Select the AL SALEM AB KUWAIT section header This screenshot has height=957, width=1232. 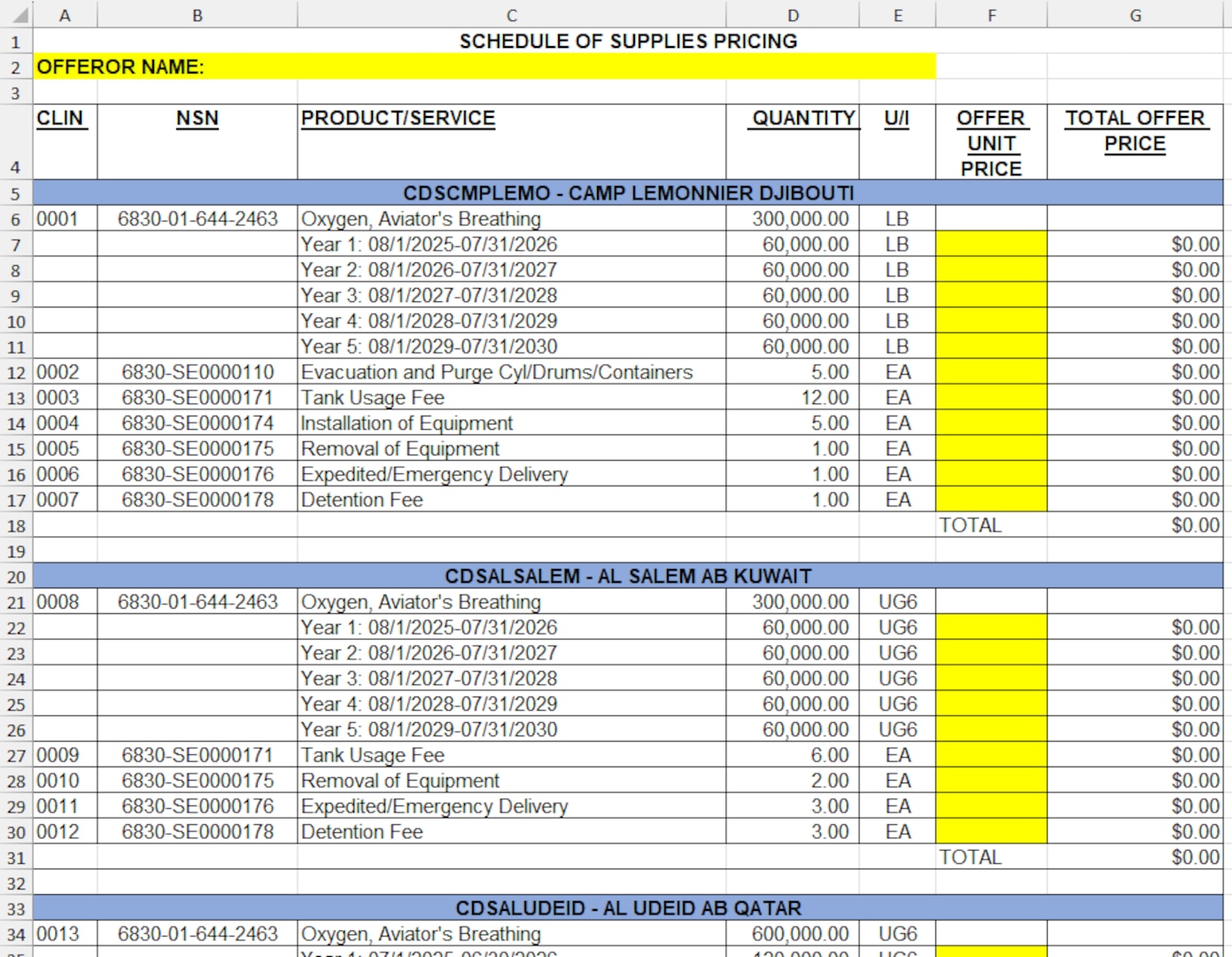pyautogui.click(x=629, y=576)
